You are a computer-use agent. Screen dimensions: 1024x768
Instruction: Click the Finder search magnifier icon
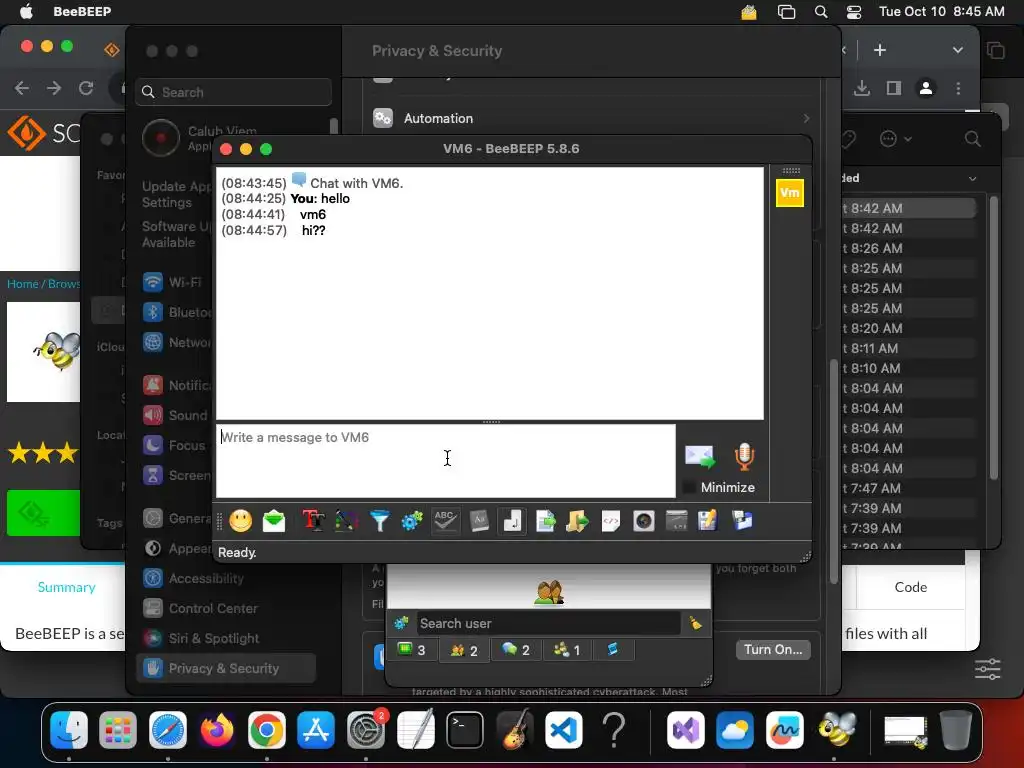pos(972,138)
